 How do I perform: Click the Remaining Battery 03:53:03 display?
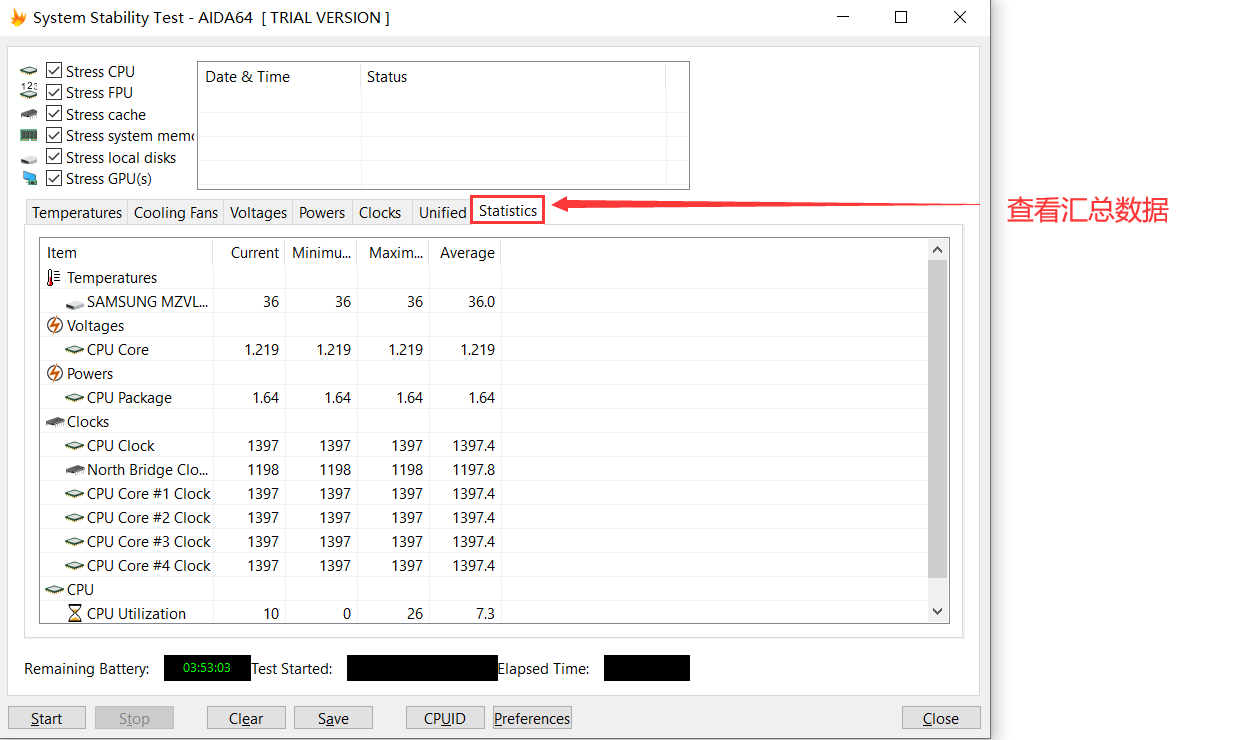coord(207,668)
